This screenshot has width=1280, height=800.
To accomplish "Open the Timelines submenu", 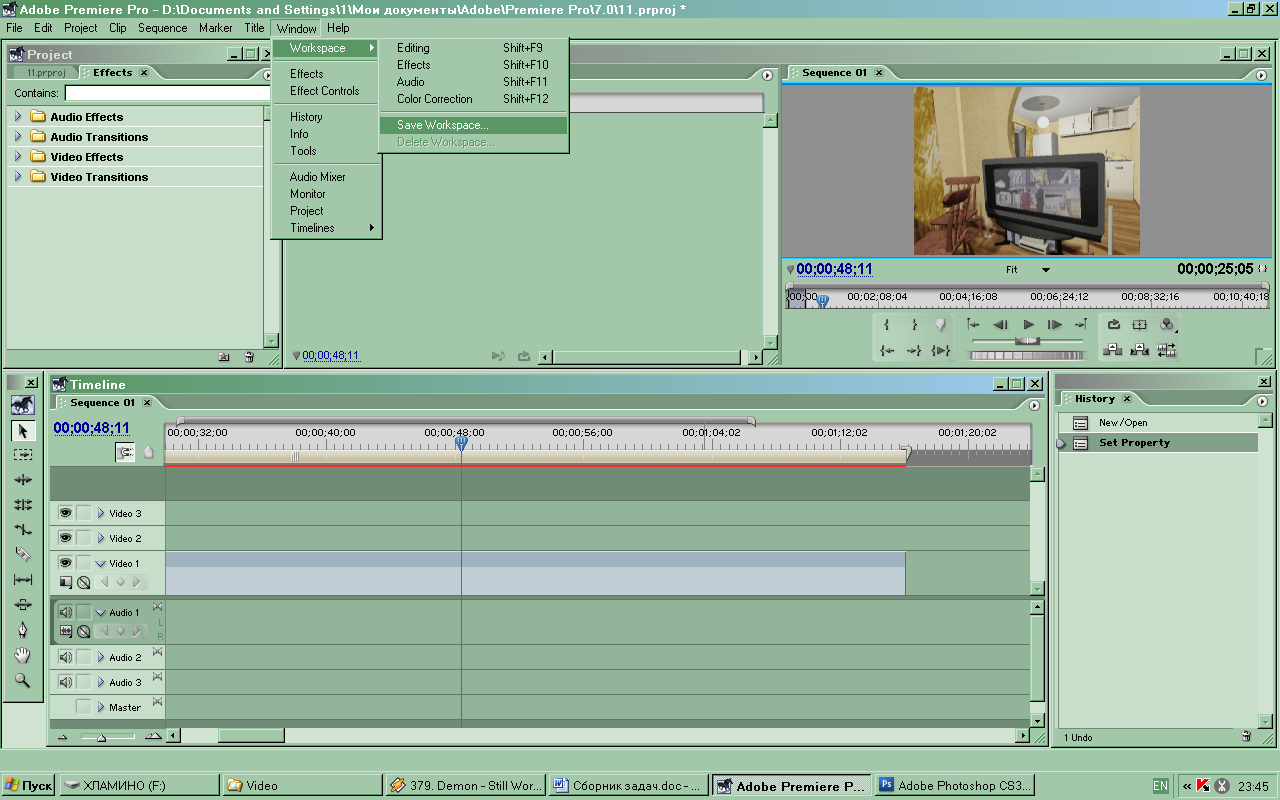I will [326, 228].
